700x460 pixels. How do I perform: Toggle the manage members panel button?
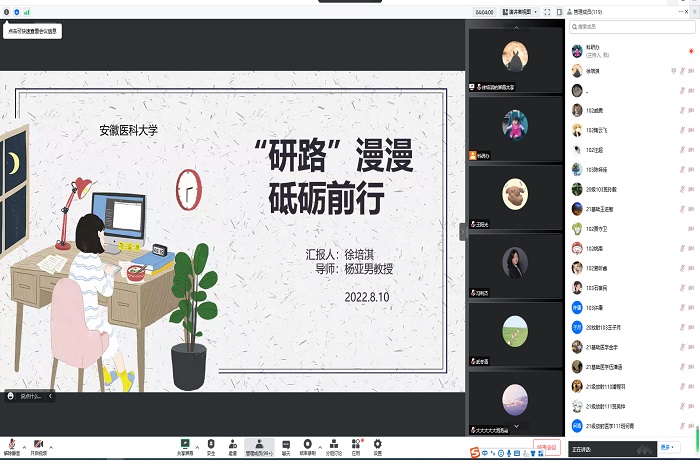pyautogui.click(x=258, y=443)
